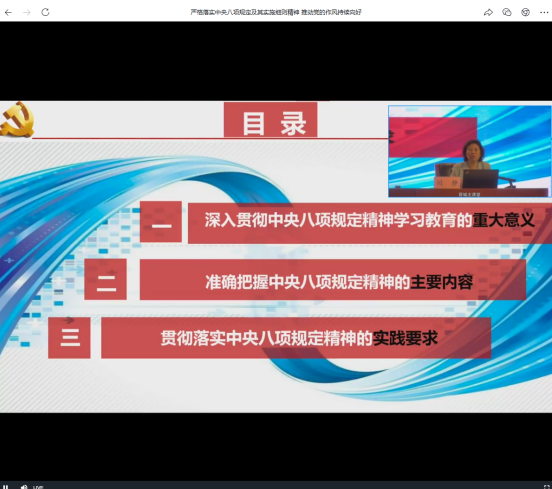Click the page title text in top bar

pyautogui.click(x=276, y=12)
